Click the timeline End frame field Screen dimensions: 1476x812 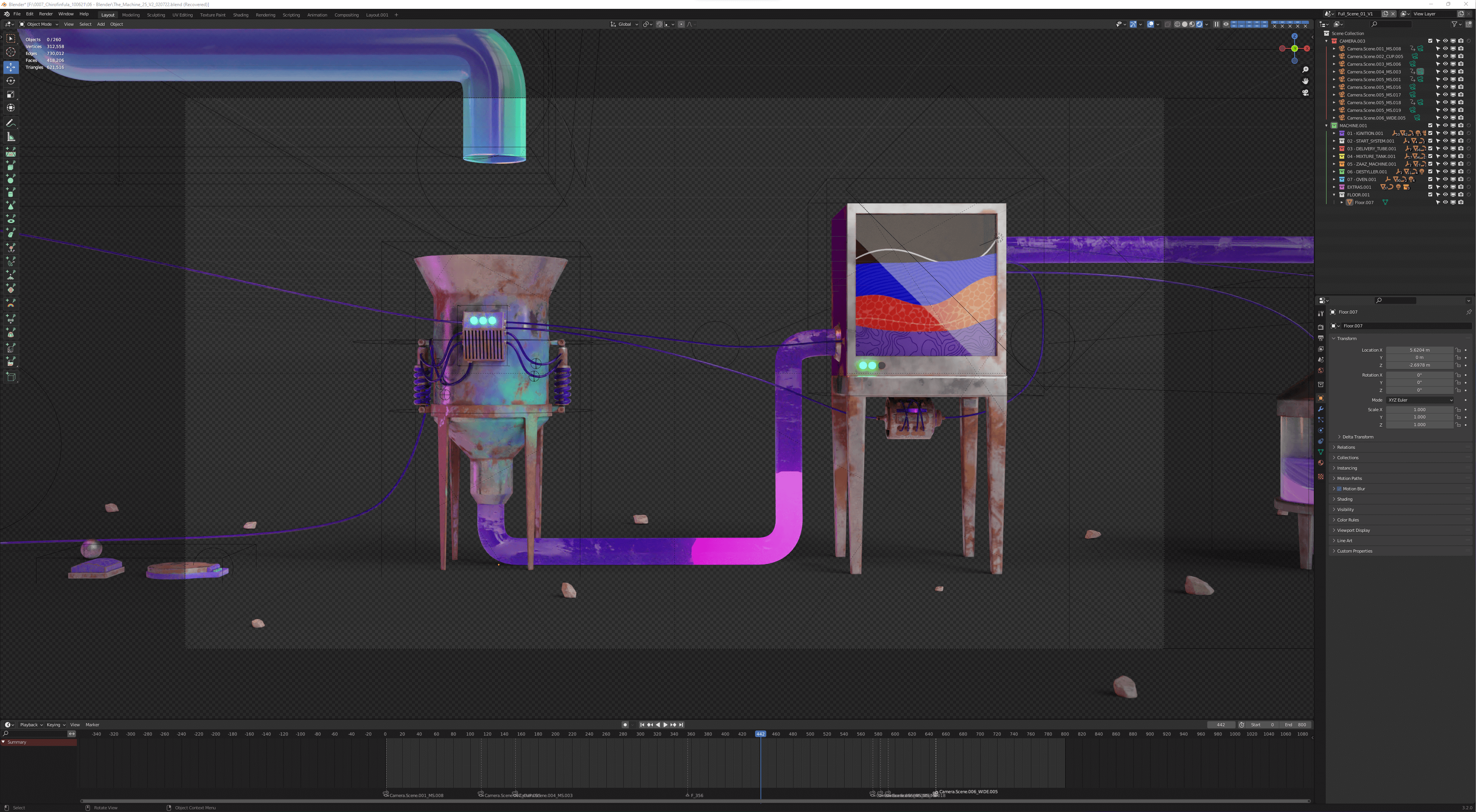tap(1295, 724)
